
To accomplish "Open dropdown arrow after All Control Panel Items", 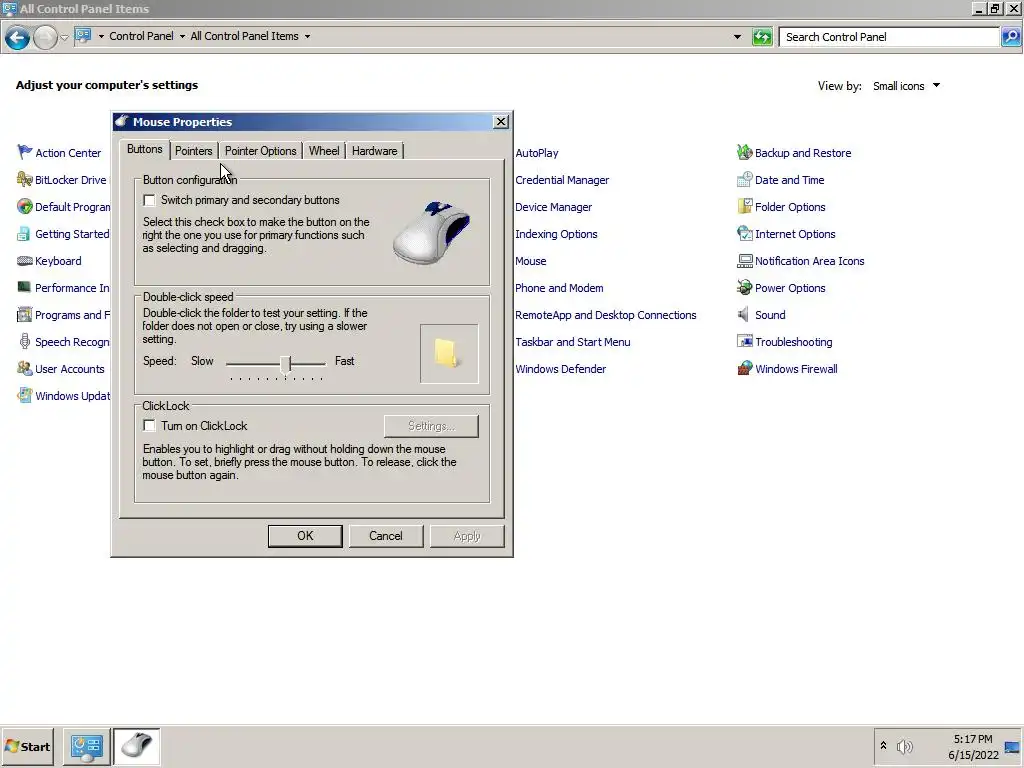I will point(307,37).
